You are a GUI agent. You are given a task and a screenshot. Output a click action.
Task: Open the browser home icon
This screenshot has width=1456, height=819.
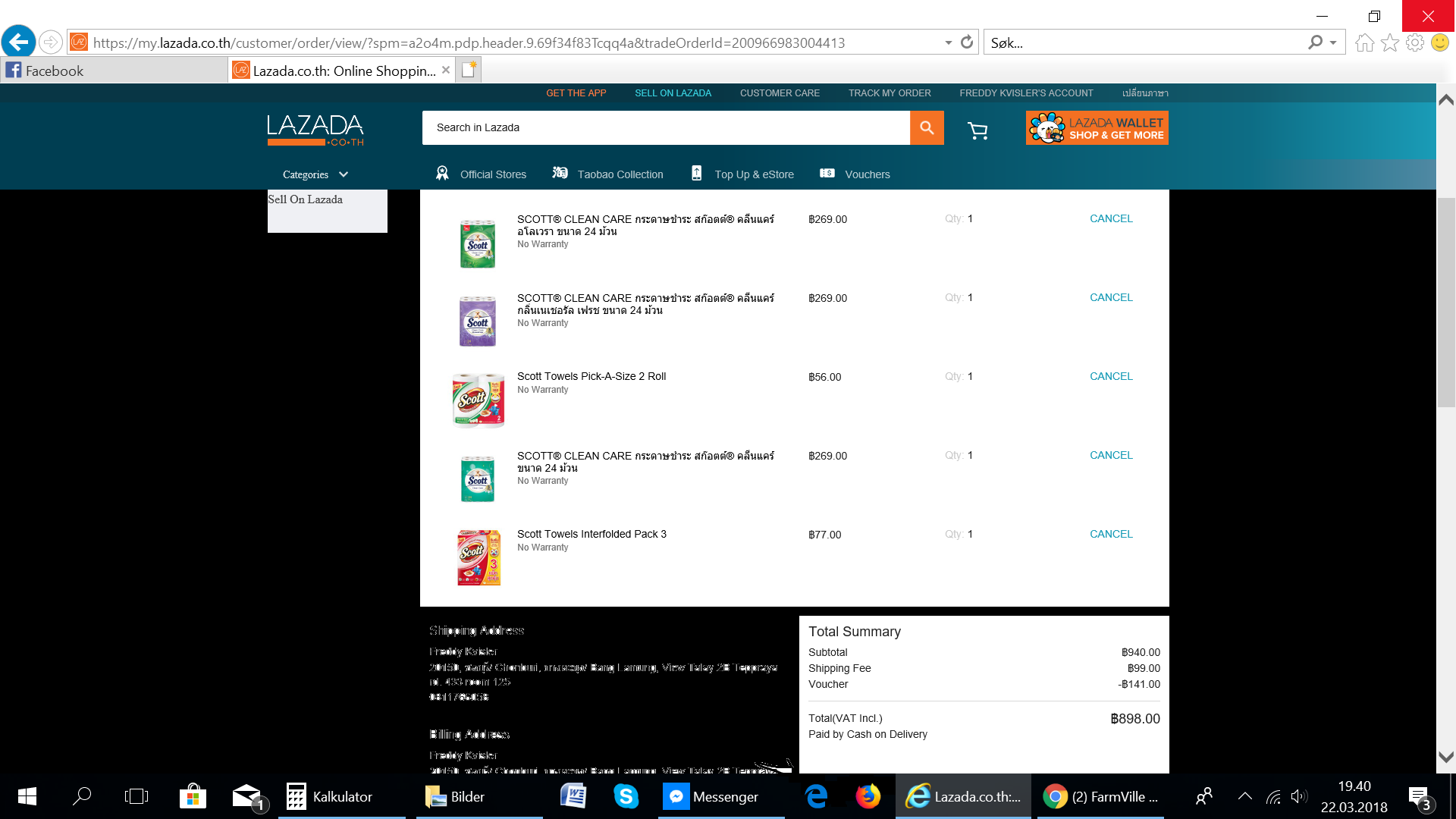tap(1364, 42)
